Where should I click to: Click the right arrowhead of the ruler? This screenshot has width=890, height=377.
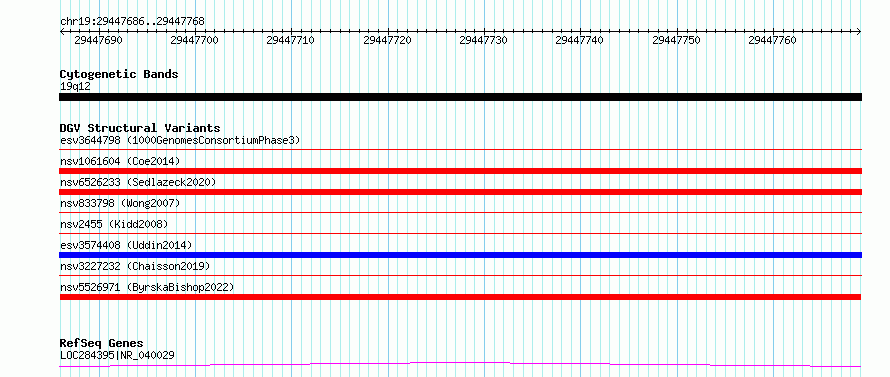[x=859, y=31]
